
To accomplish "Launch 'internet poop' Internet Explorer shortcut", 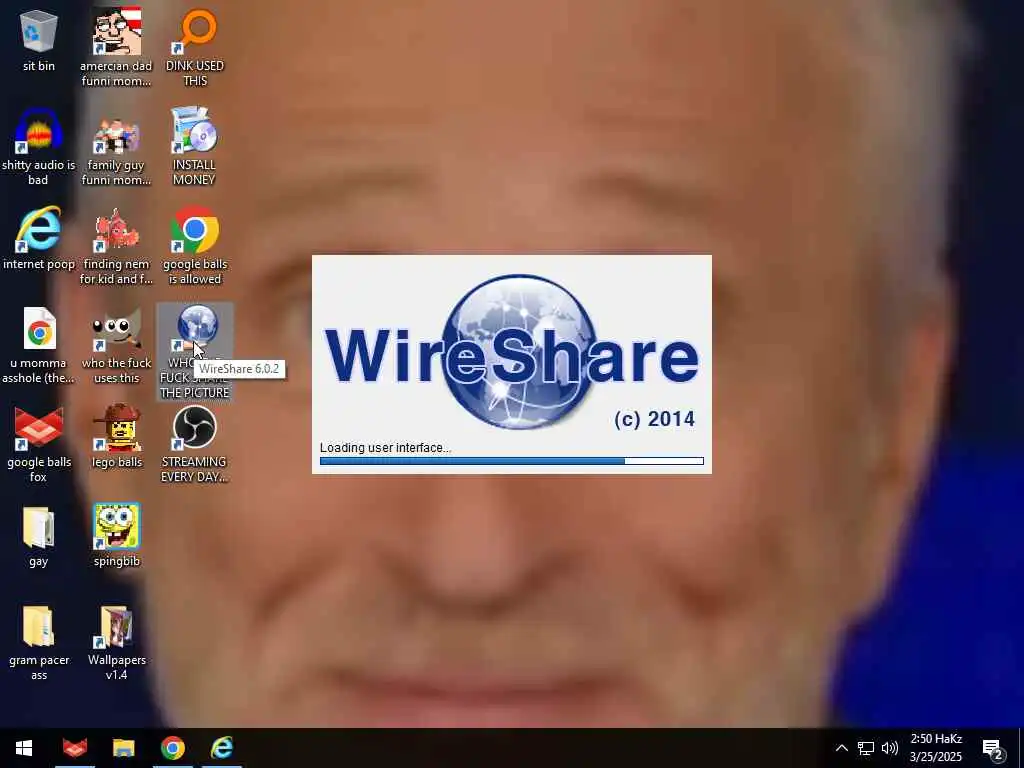I will (x=39, y=239).
